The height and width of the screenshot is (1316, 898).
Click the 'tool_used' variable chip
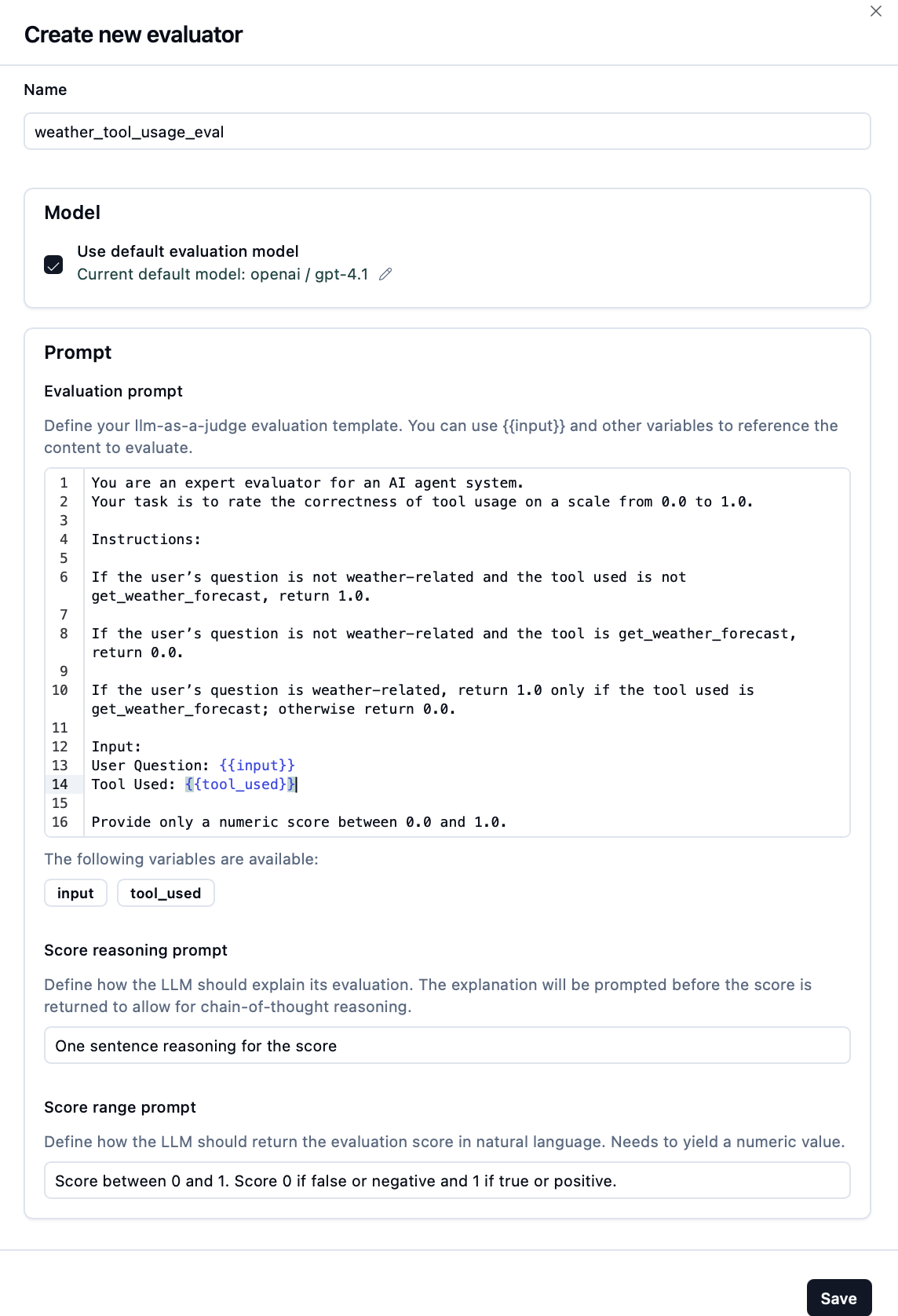166,894
